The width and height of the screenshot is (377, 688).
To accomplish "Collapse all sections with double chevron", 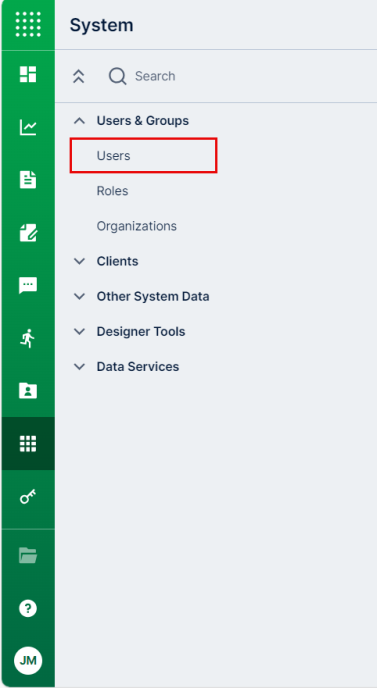I will 78,76.
